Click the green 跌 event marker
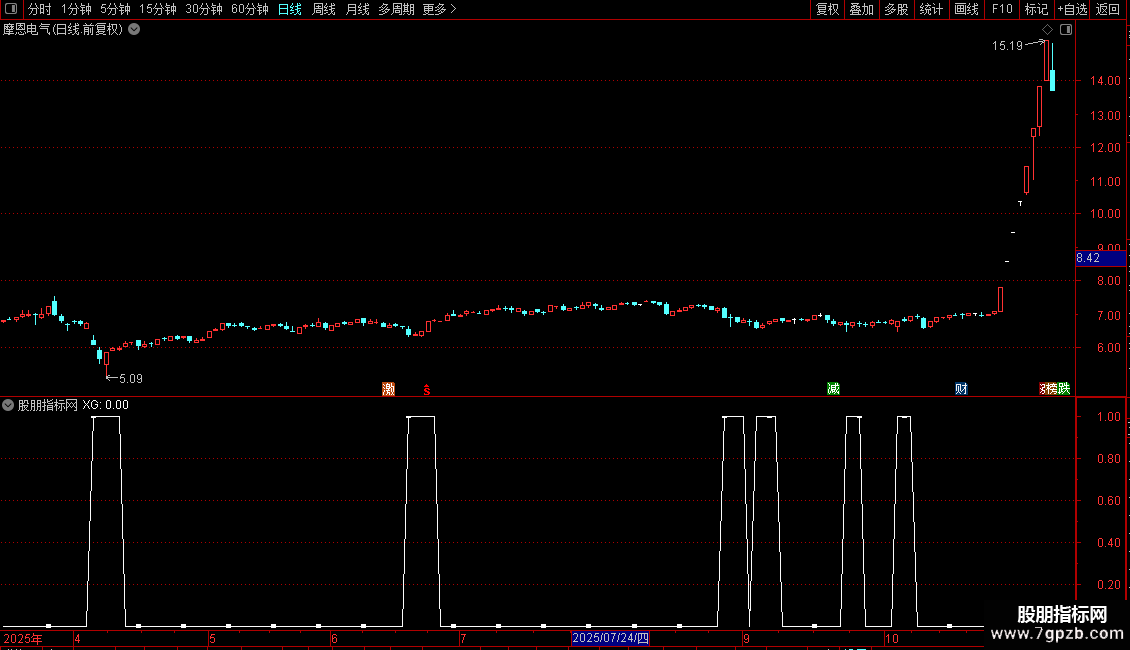Image resolution: width=1130 pixels, height=650 pixels. tap(1064, 389)
